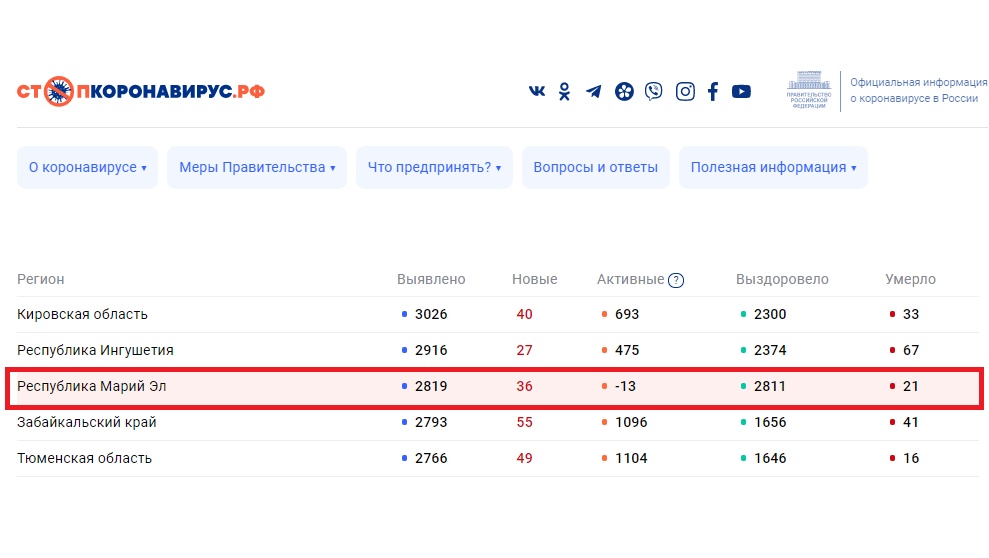The width and height of the screenshot is (989, 558).
Task: Open the "Что предпринять?" dropdown
Action: tap(434, 168)
